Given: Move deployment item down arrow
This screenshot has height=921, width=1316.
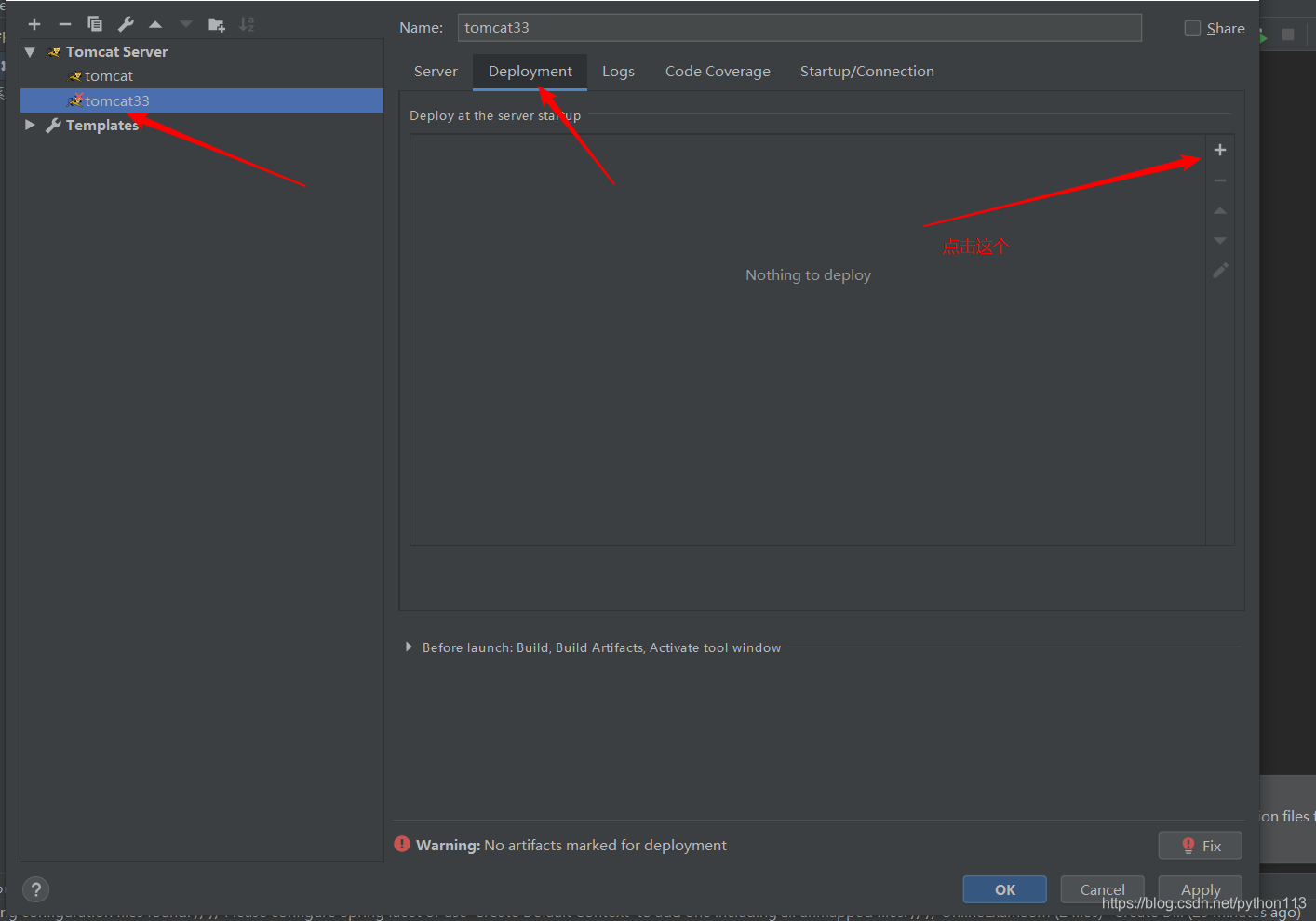Looking at the screenshot, I should (x=1220, y=241).
